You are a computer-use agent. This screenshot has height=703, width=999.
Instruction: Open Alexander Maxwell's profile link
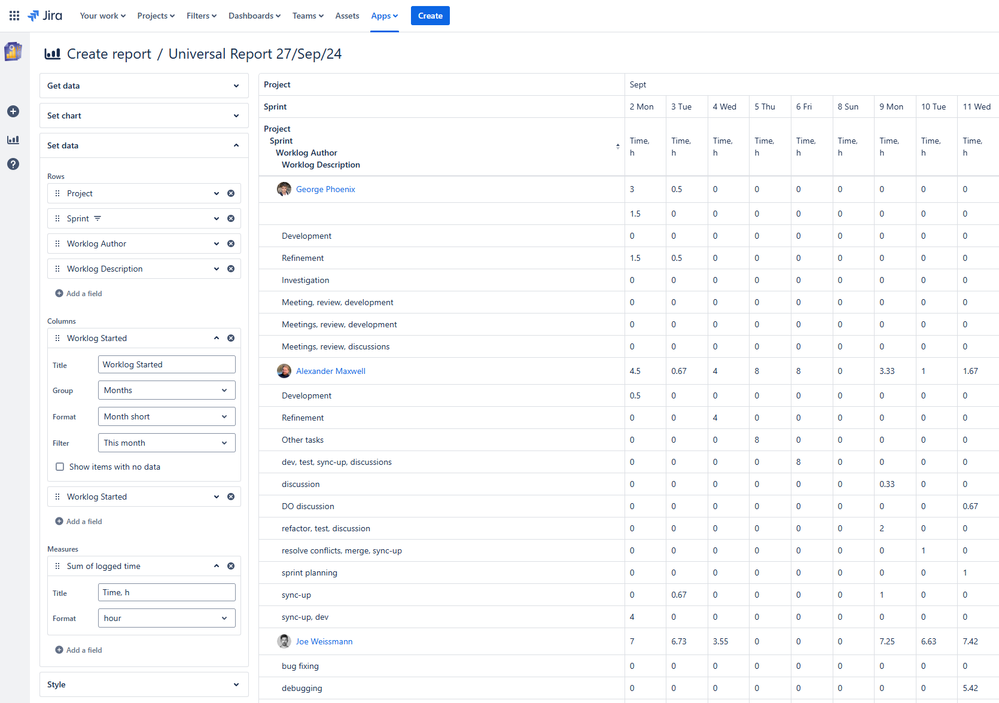tap(331, 371)
